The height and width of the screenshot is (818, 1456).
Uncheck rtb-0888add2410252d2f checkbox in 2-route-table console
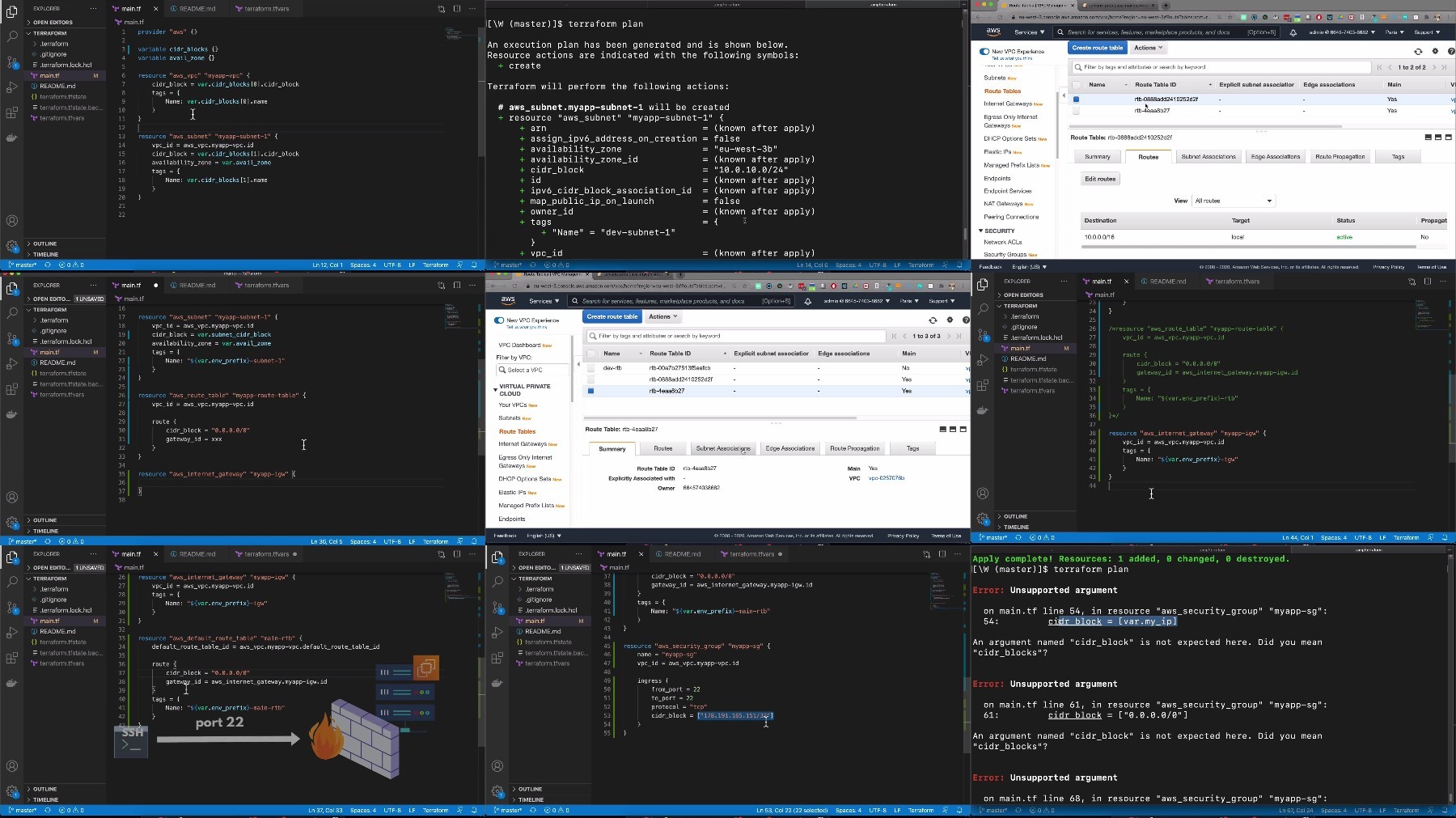(x=1076, y=100)
